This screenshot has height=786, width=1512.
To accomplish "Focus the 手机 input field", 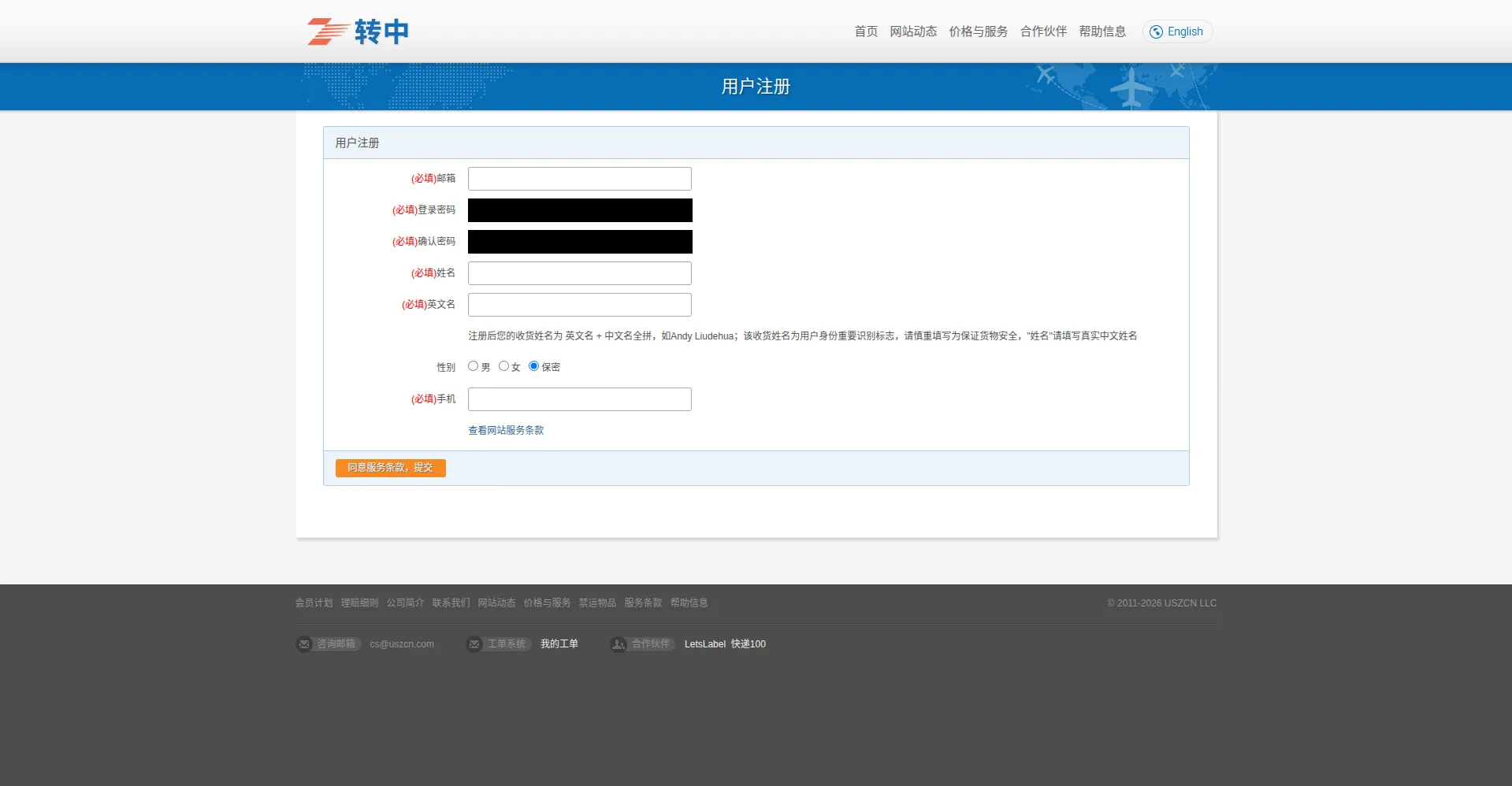I will 580,399.
